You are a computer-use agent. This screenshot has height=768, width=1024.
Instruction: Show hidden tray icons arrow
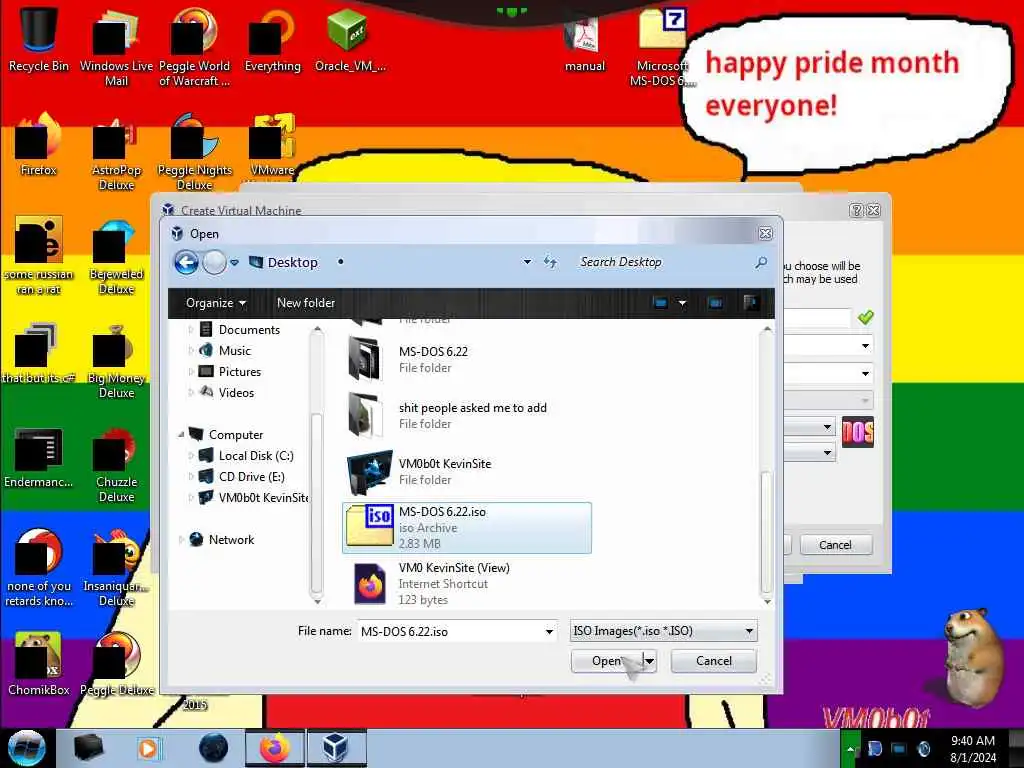click(850, 748)
